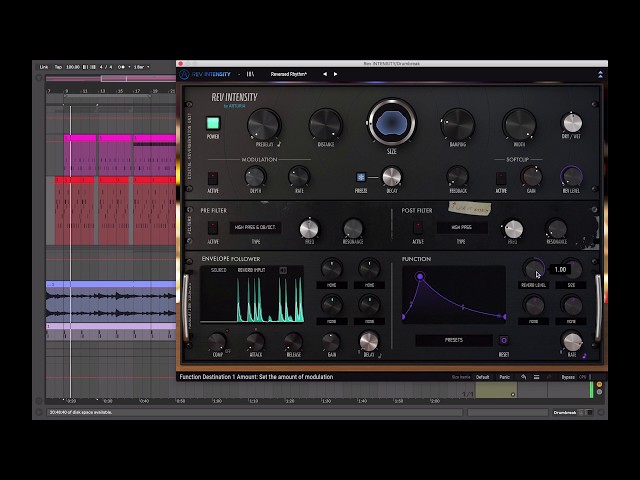Viewport: 640px width, 480px height.
Task: Click the Width knob
Action: (519, 124)
